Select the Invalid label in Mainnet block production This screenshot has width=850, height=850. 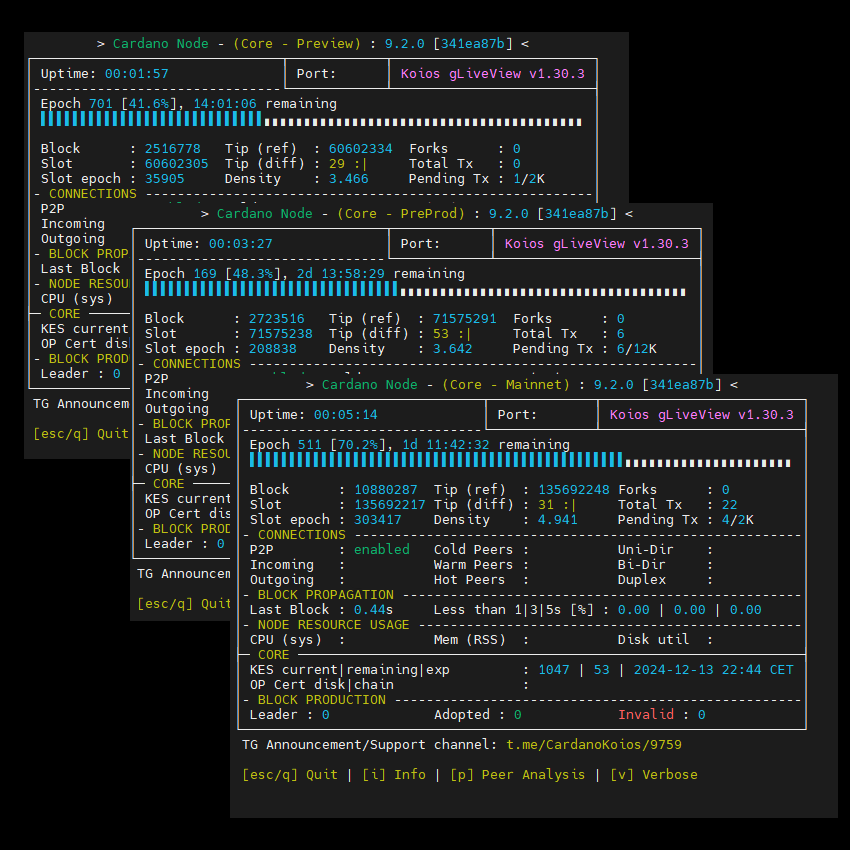click(646, 714)
